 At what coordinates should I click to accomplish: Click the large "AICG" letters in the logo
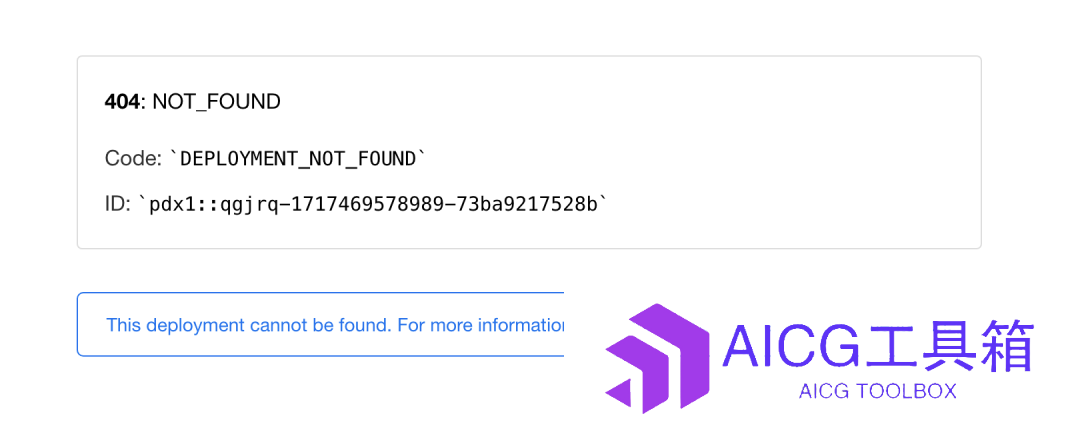tap(786, 347)
